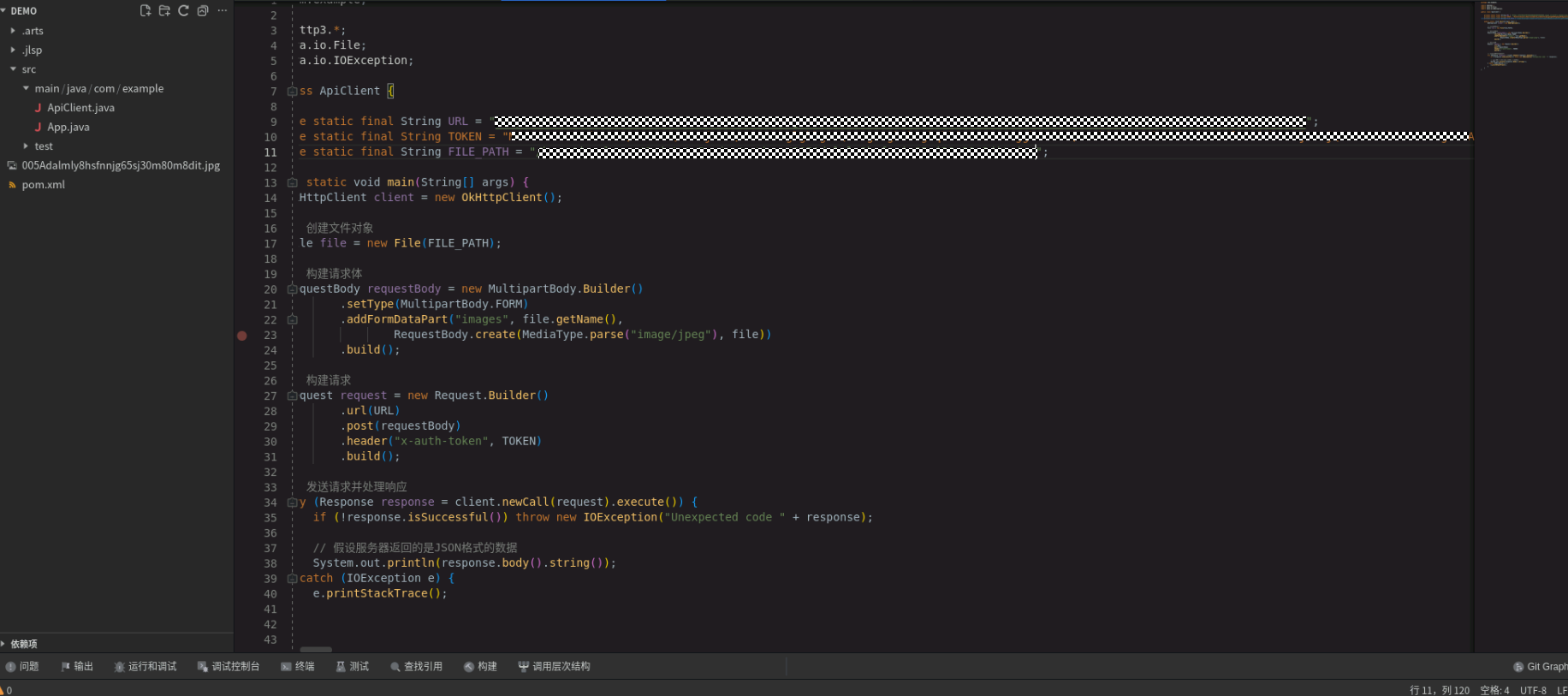Refresh the explorer with the reload icon
Image resolution: width=1568 pixels, height=696 pixels.
click(183, 10)
